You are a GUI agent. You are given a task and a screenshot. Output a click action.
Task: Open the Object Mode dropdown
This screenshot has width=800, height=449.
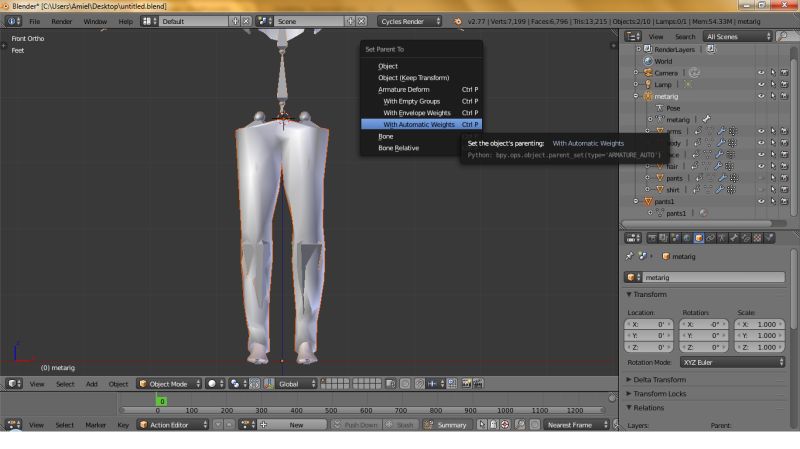pos(169,384)
